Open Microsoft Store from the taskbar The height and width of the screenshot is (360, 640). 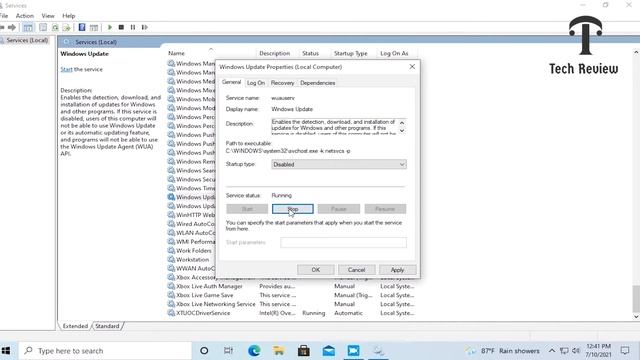tap(304, 351)
